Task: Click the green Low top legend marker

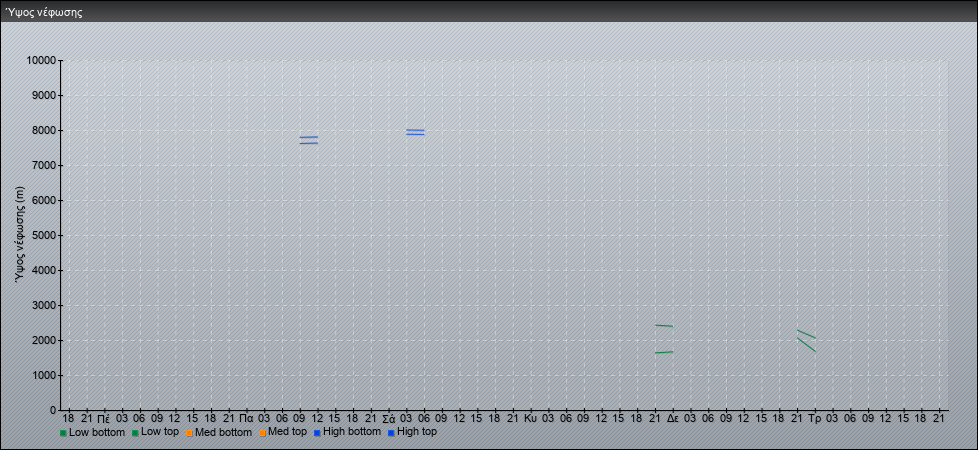Action: tap(135, 433)
